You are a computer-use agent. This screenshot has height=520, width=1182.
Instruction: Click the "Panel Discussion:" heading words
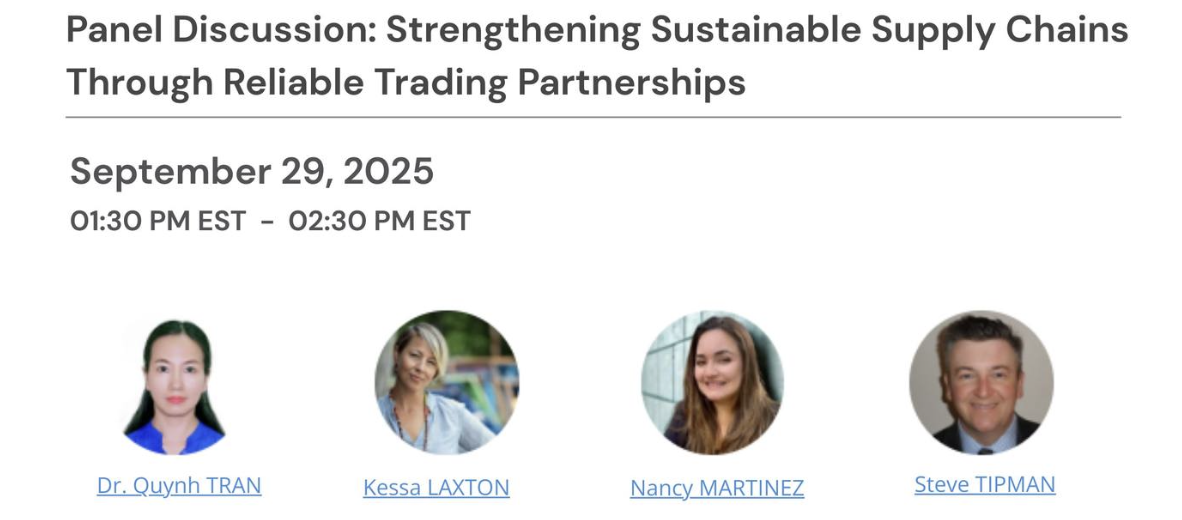225,30
